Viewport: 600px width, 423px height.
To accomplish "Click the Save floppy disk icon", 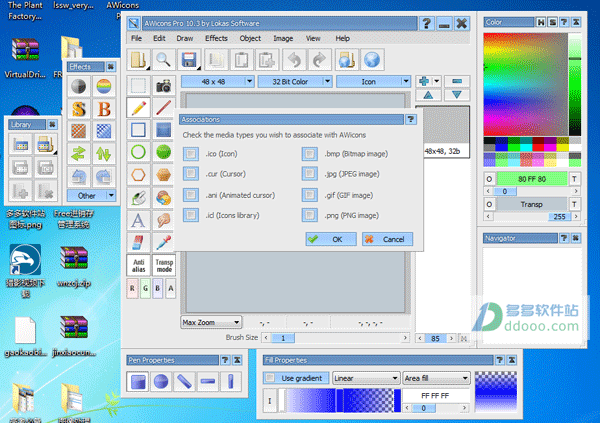I will pos(189,60).
